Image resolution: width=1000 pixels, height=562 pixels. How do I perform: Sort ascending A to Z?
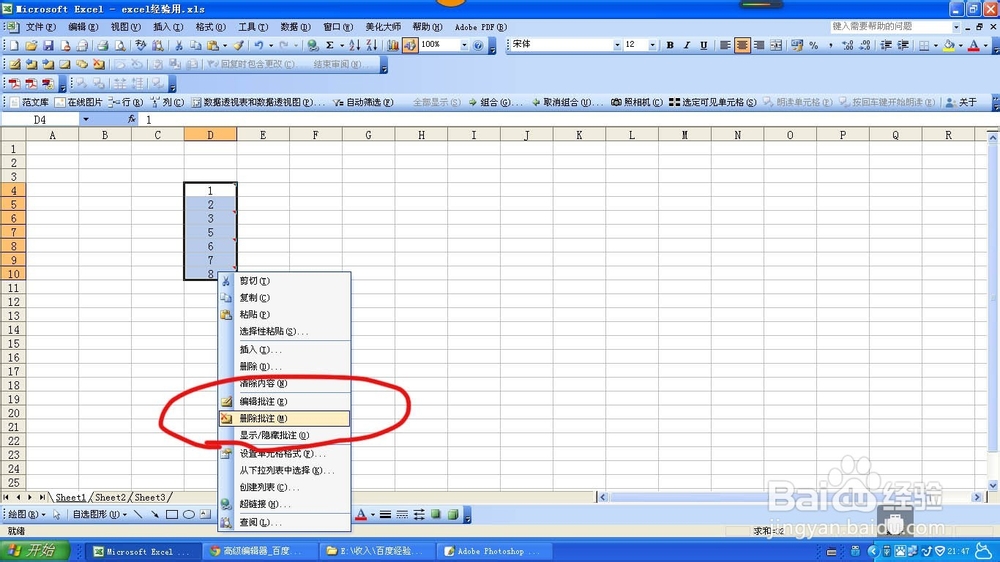(x=355, y=45)
